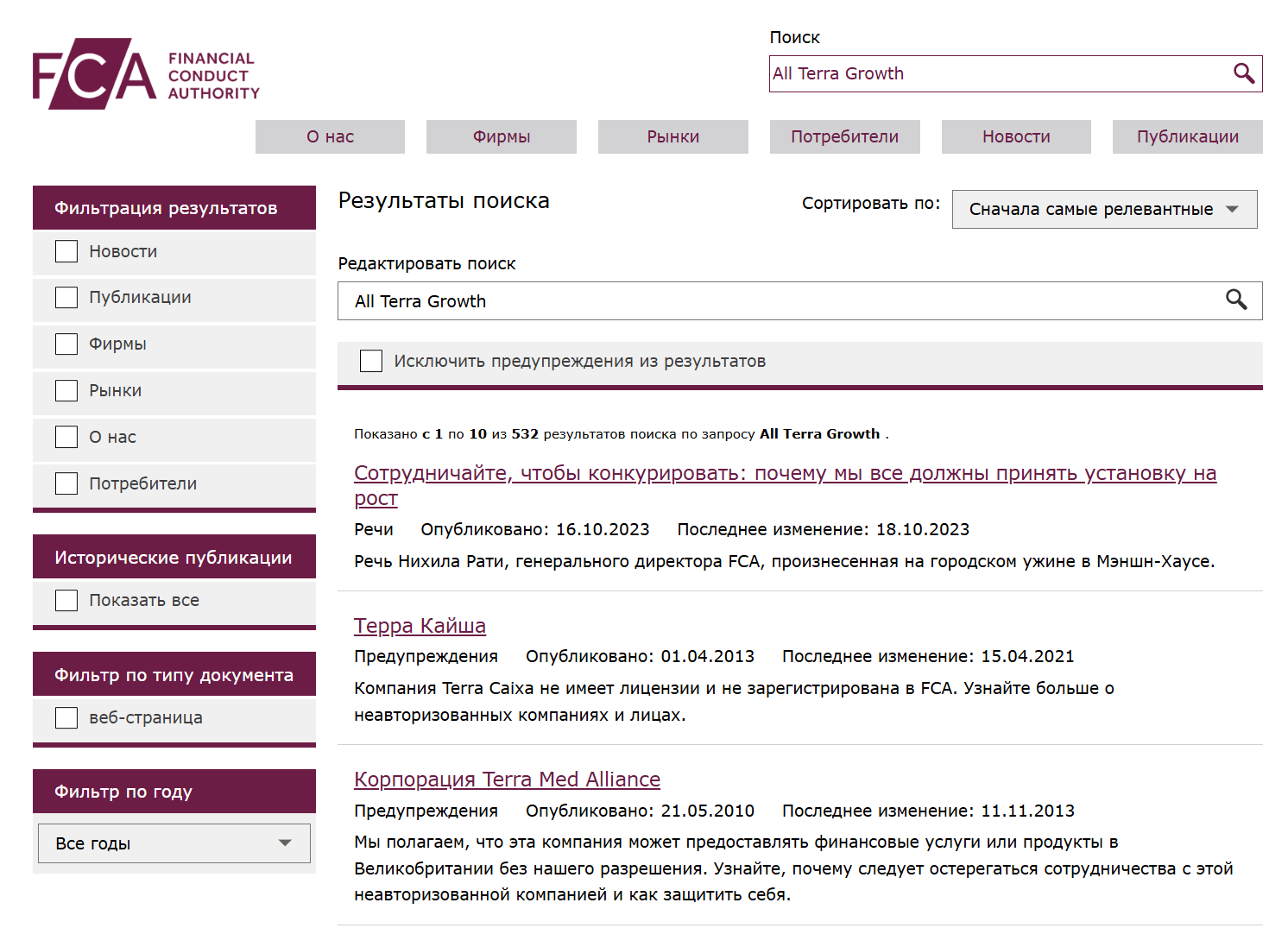Open the 'Рынки' filter section checkbox
This screenshot has width=1288, height=928.
click(x=66, y=390)
